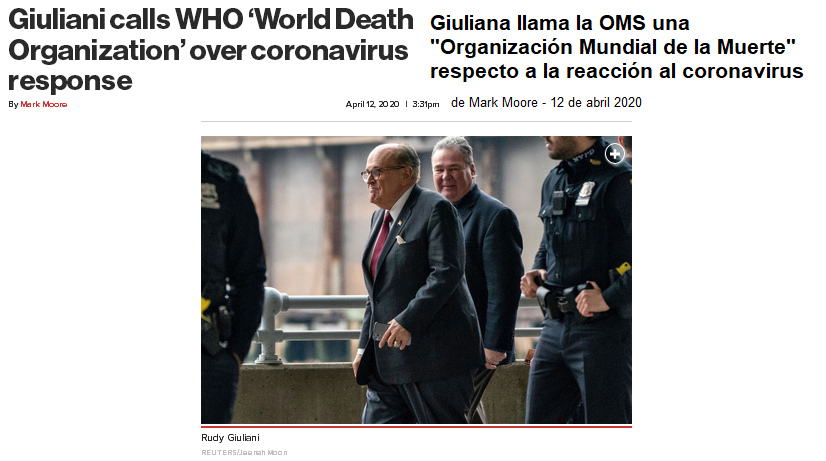Click the gray divider line above the photo

[416, 122]
